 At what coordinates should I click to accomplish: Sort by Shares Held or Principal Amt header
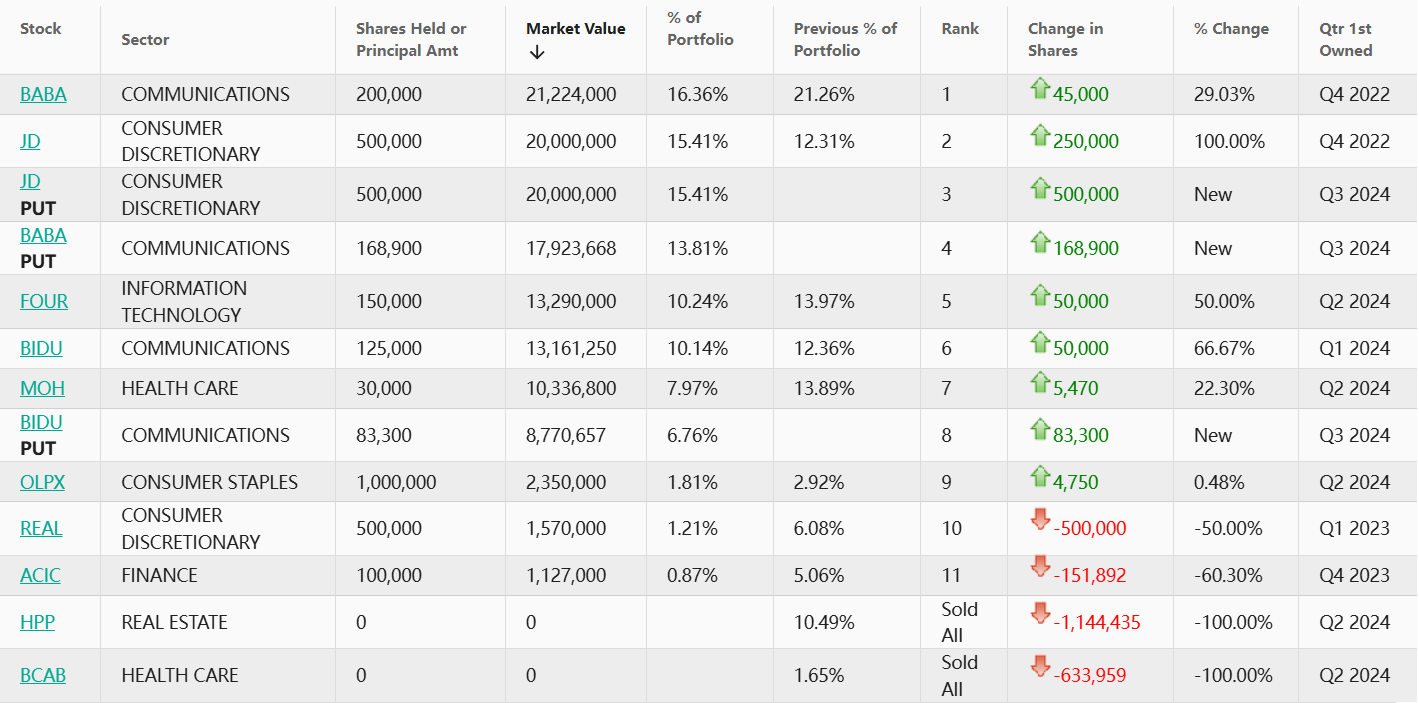pyautogui.click(x=411, y=39)
